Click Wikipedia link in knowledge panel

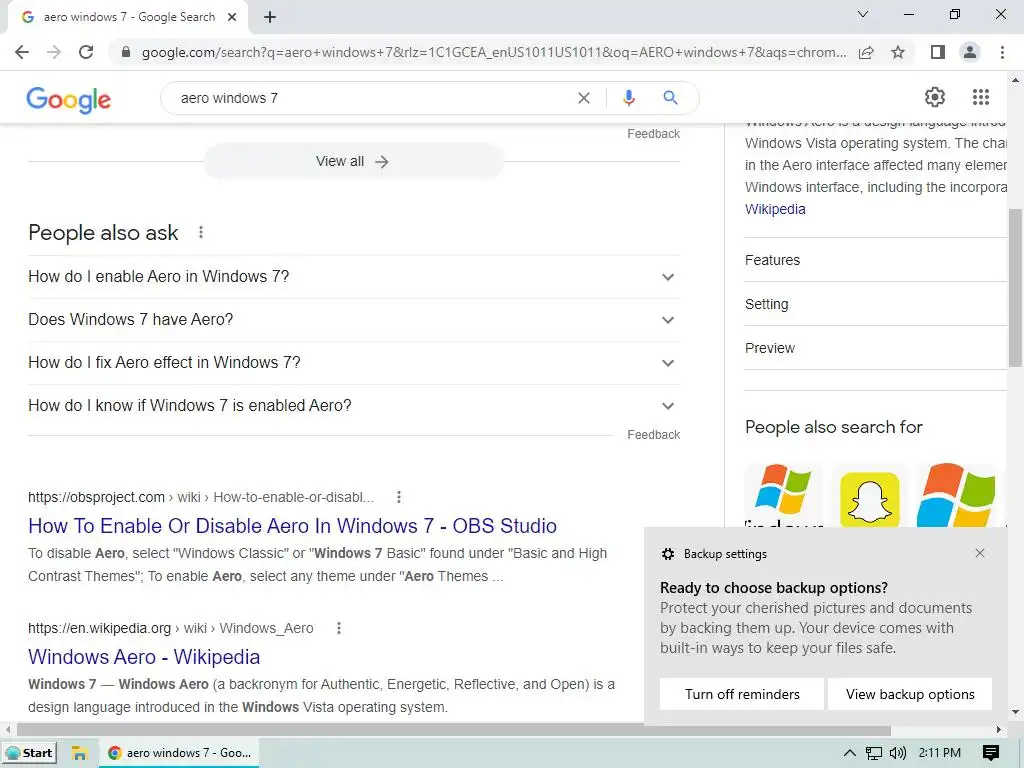click(775, 209)
